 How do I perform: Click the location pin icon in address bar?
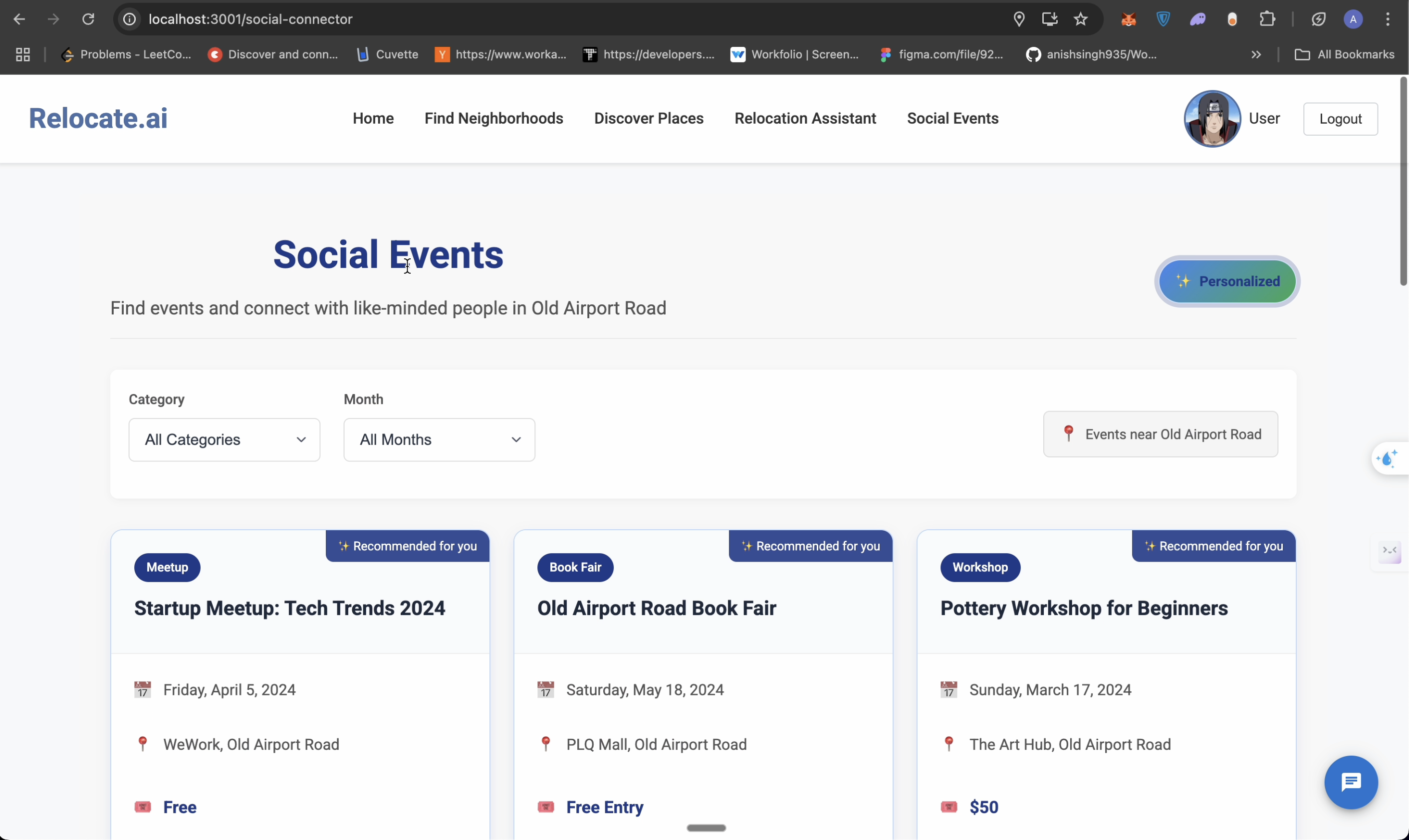[x=1019, y=19]
